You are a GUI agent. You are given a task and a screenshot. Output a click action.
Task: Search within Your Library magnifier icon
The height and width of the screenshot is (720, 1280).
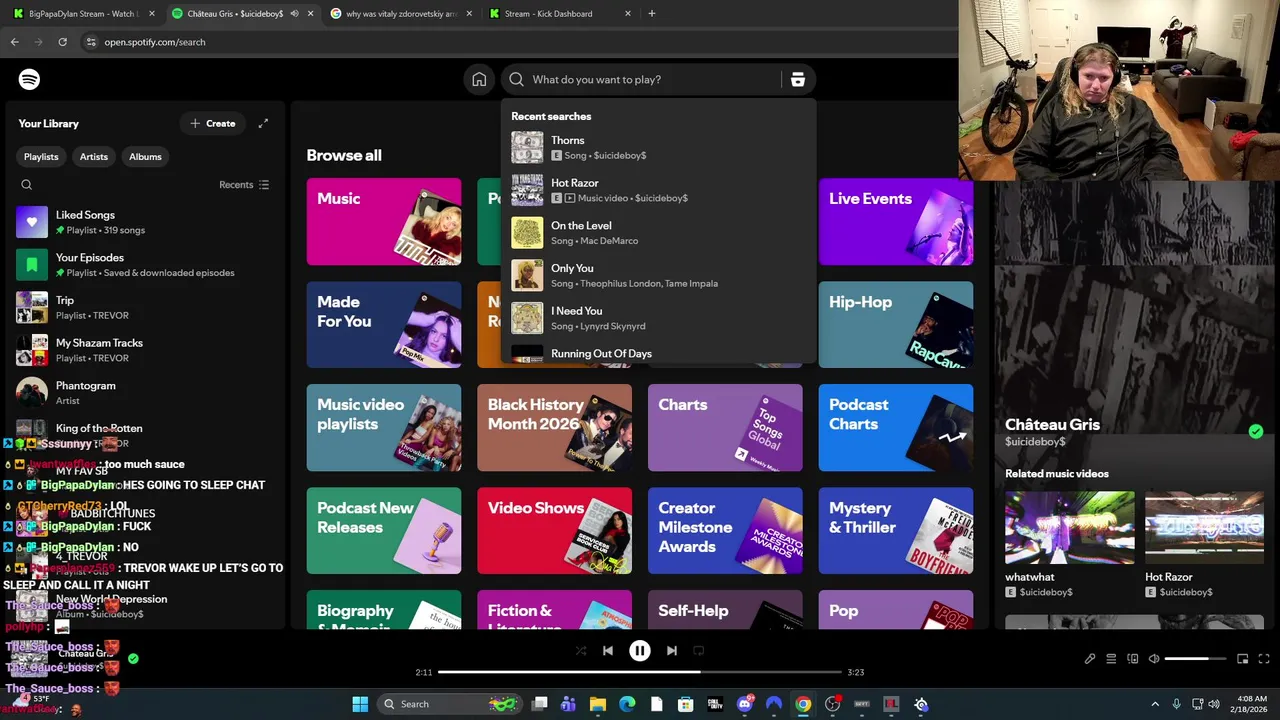coord(27,185)
